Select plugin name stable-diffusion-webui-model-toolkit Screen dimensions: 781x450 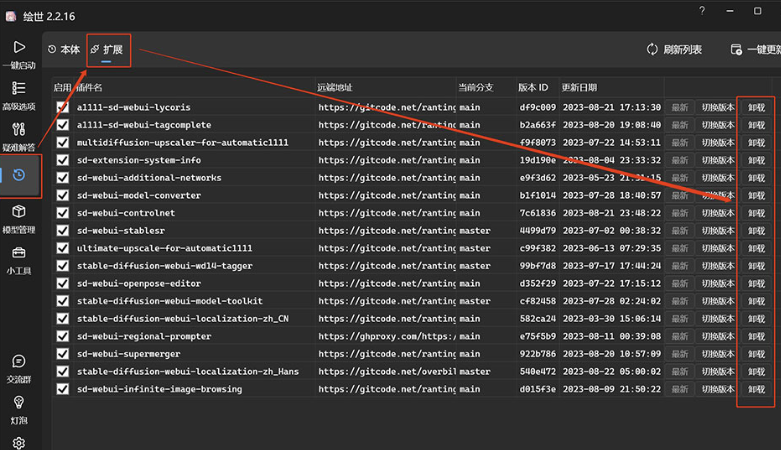pos(170,301)
